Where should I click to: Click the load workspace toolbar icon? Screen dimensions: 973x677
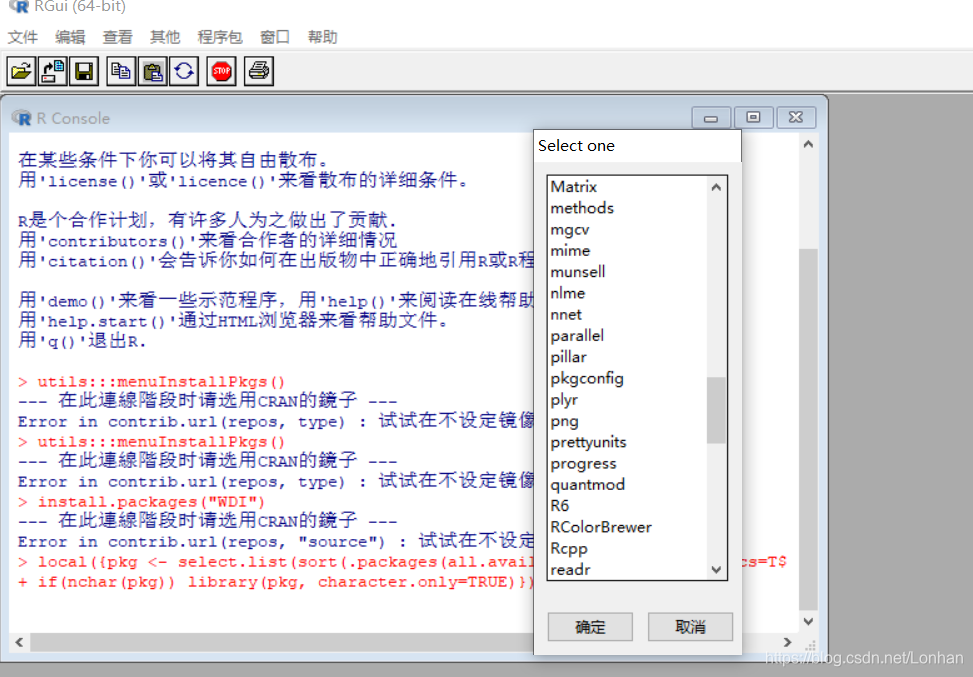coord(53,71)
